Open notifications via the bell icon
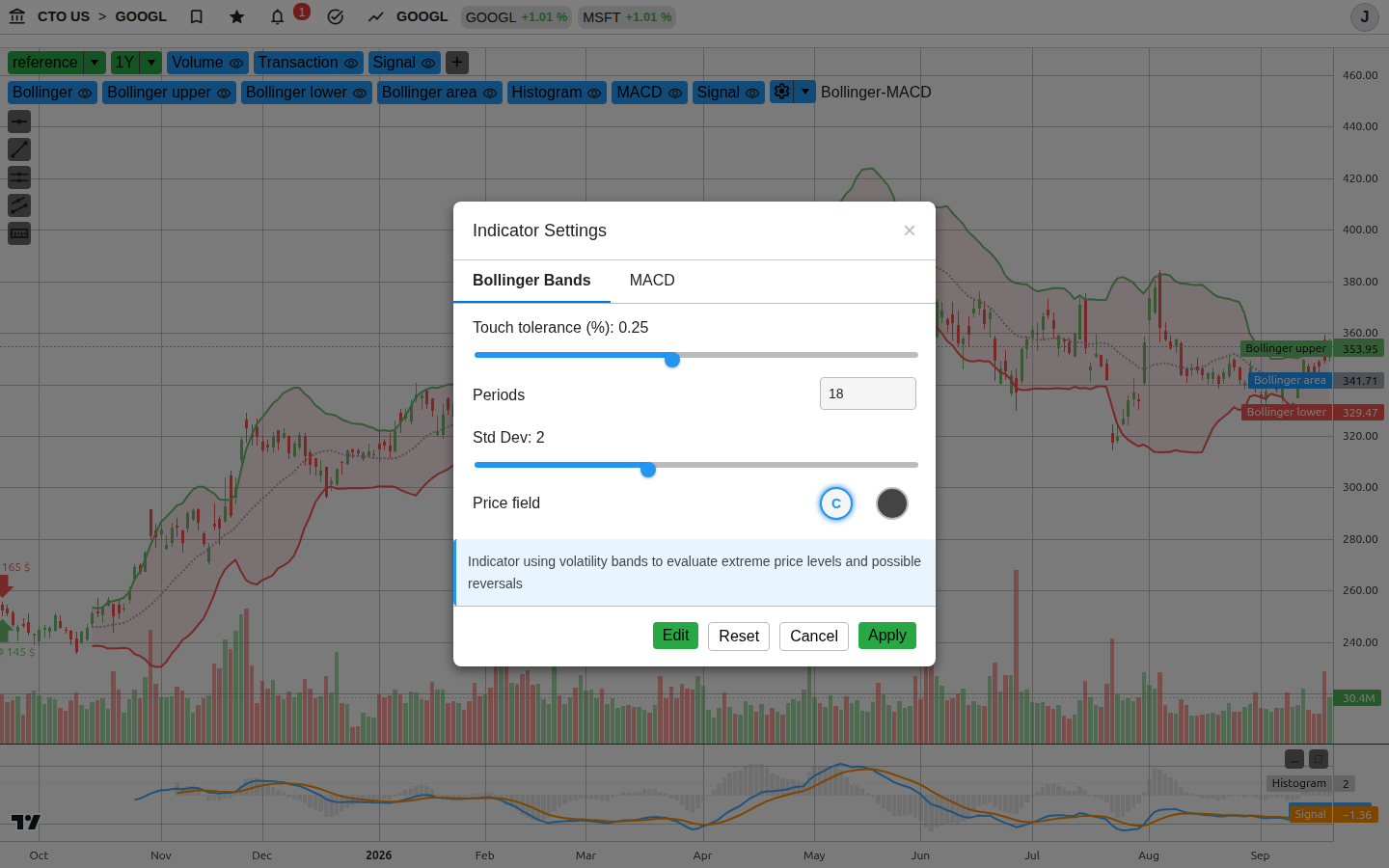The height and width of the screenshot is (868, 1389). pos(278,16)
